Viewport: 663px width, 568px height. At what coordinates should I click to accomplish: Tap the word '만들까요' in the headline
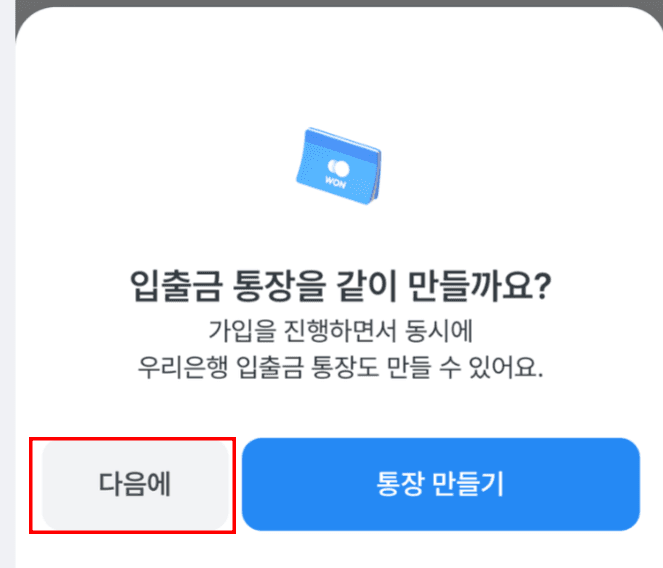tap(469, 287)
